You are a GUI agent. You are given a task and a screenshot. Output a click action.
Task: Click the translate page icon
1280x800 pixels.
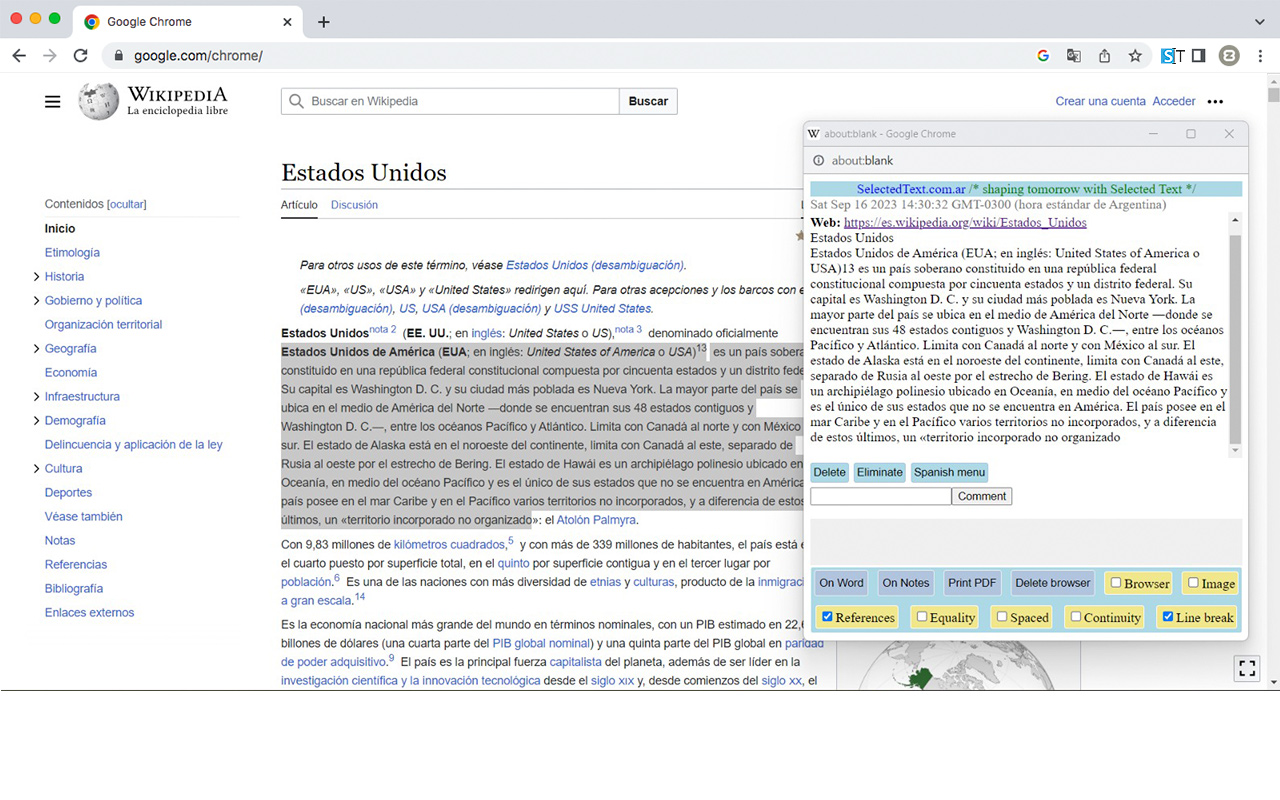pos(1074,56)
